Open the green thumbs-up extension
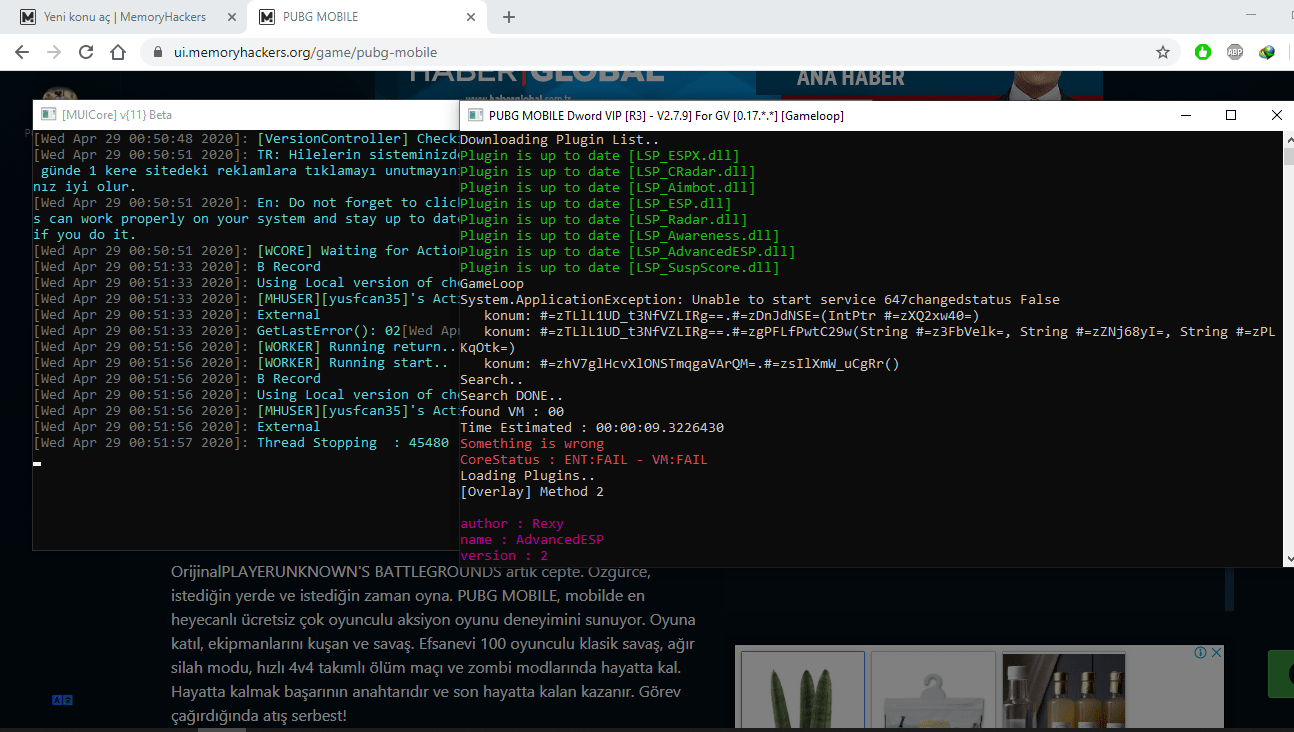The image size is (1294, 732). point(1203,52)
